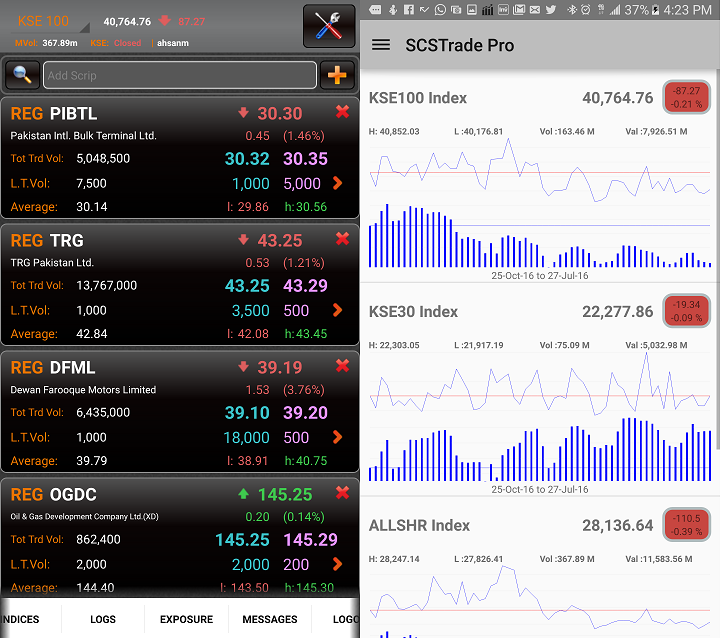Open the settings tools icon
The image size is (721, 638).
click(x=329, y=27)
